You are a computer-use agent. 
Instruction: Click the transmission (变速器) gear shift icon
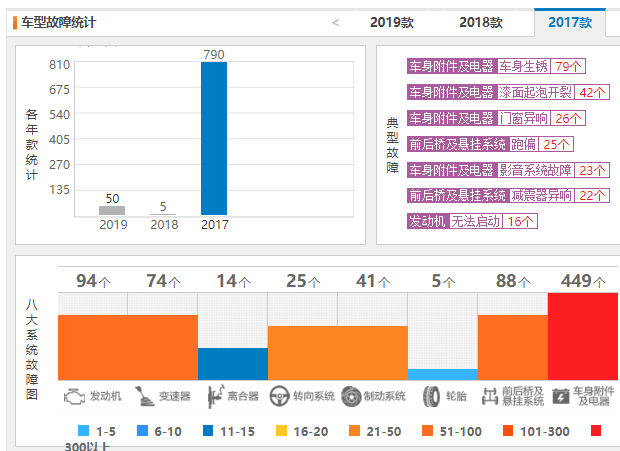[x=144, y=396]
